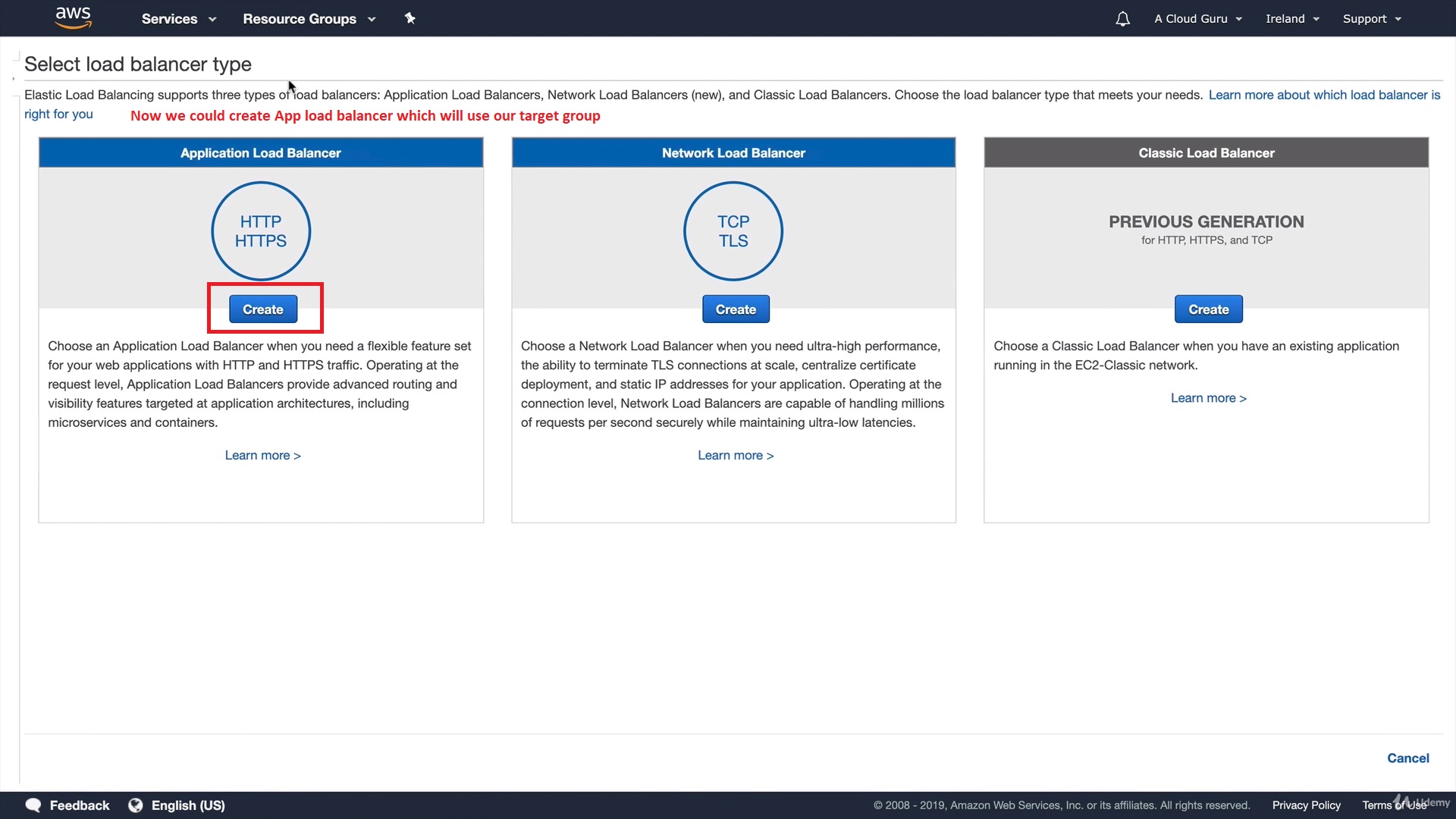Click the Application Load Balancer Create button
Viewport: 1456px width, 819px height.
tap(263, 309)
